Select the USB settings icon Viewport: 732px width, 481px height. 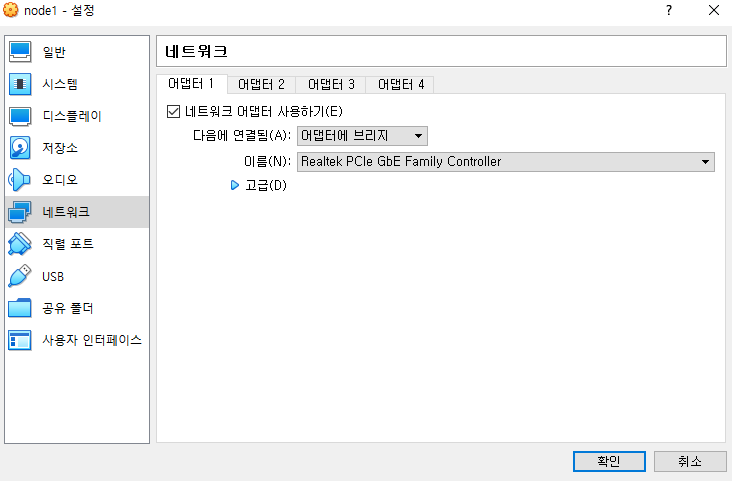pyautogui.click(x=21, y=276)
